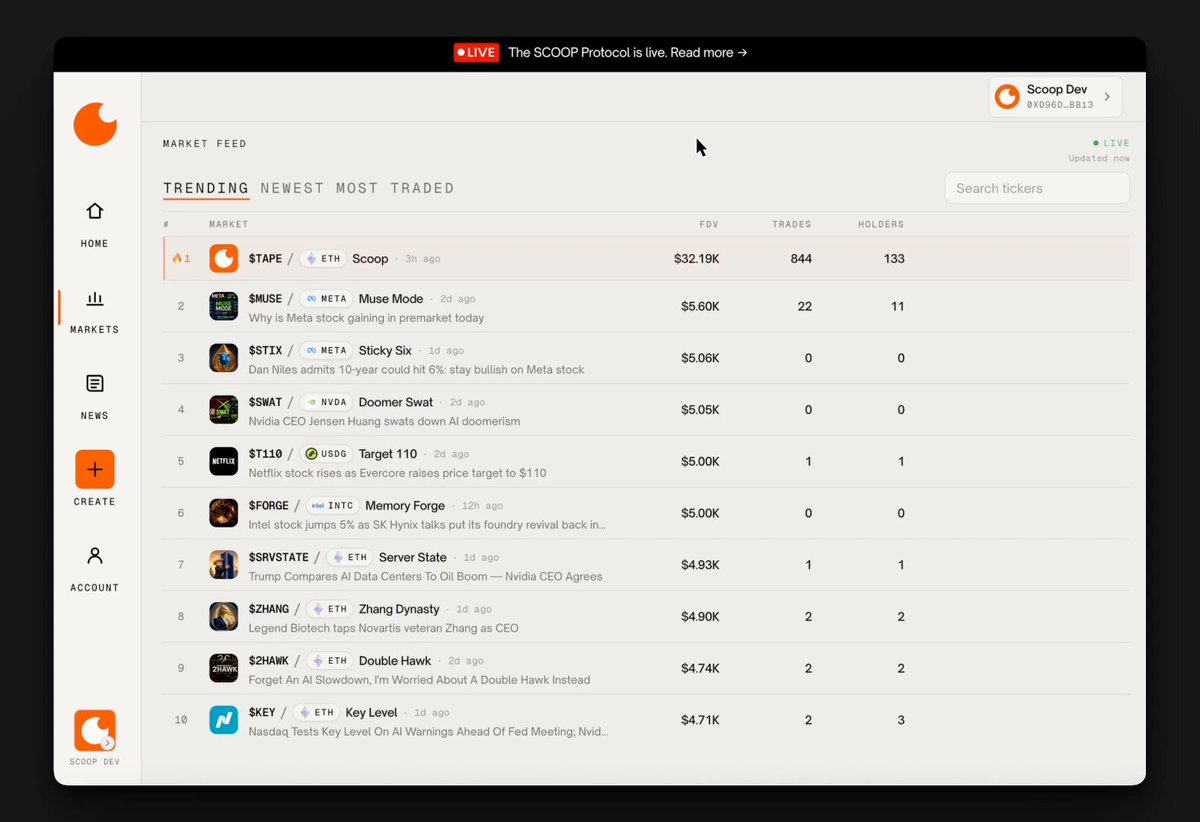Open the Markets section icon
Image resolution: width=1200 pixels, height=822 pixels.
coord(95,298)
